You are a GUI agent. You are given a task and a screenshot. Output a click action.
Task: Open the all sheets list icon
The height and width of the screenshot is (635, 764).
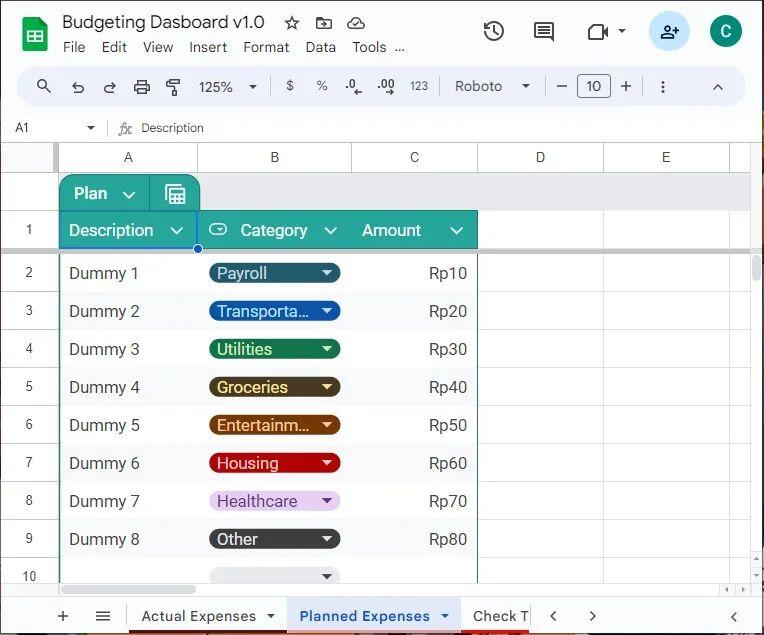103,616
